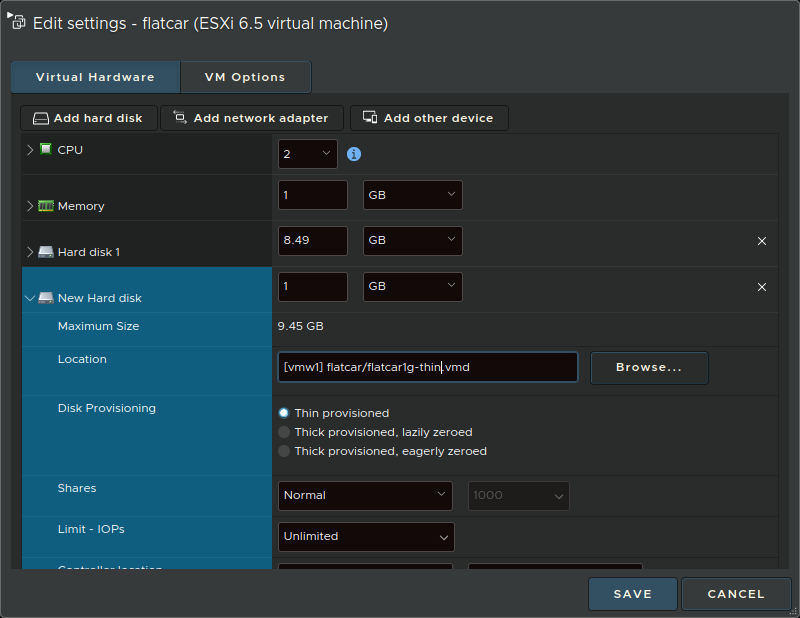Click Add hard disk button
Screen dimensions: 800x618
(89, 118)
